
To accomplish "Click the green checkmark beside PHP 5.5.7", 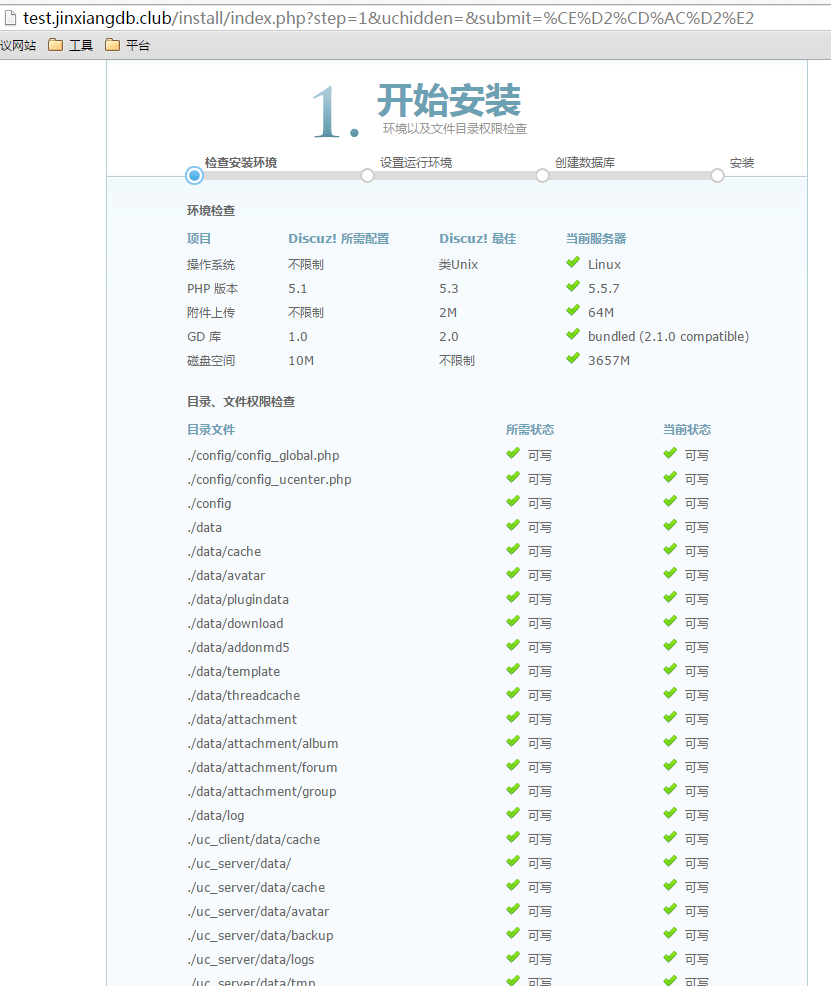I will pyautogui.click(x=573, y=287).
